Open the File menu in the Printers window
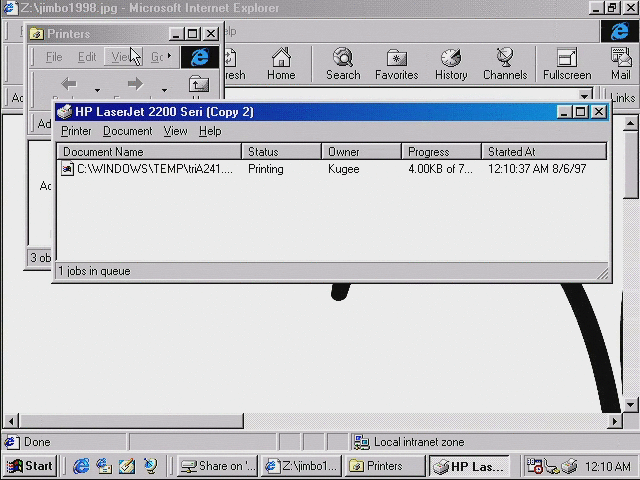Image resolution: width=640 pixels, height=480 pixels. point(54,57)
